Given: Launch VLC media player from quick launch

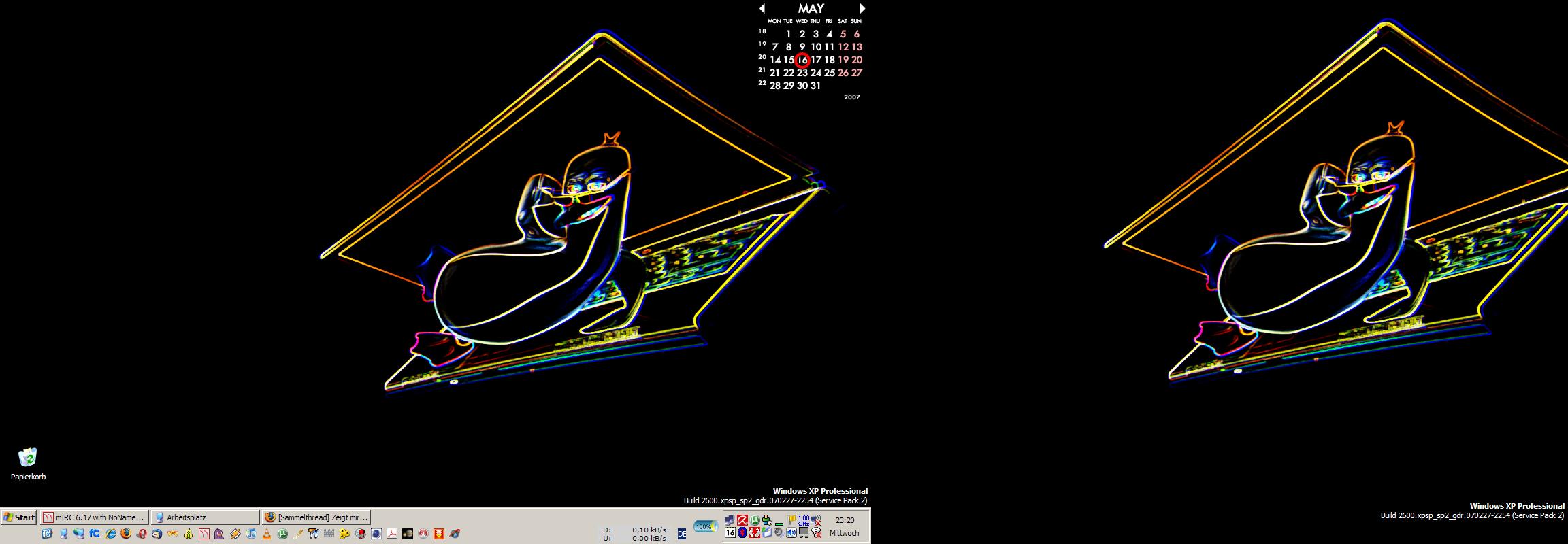Looking at the screenshot, I should click(267, 534).
